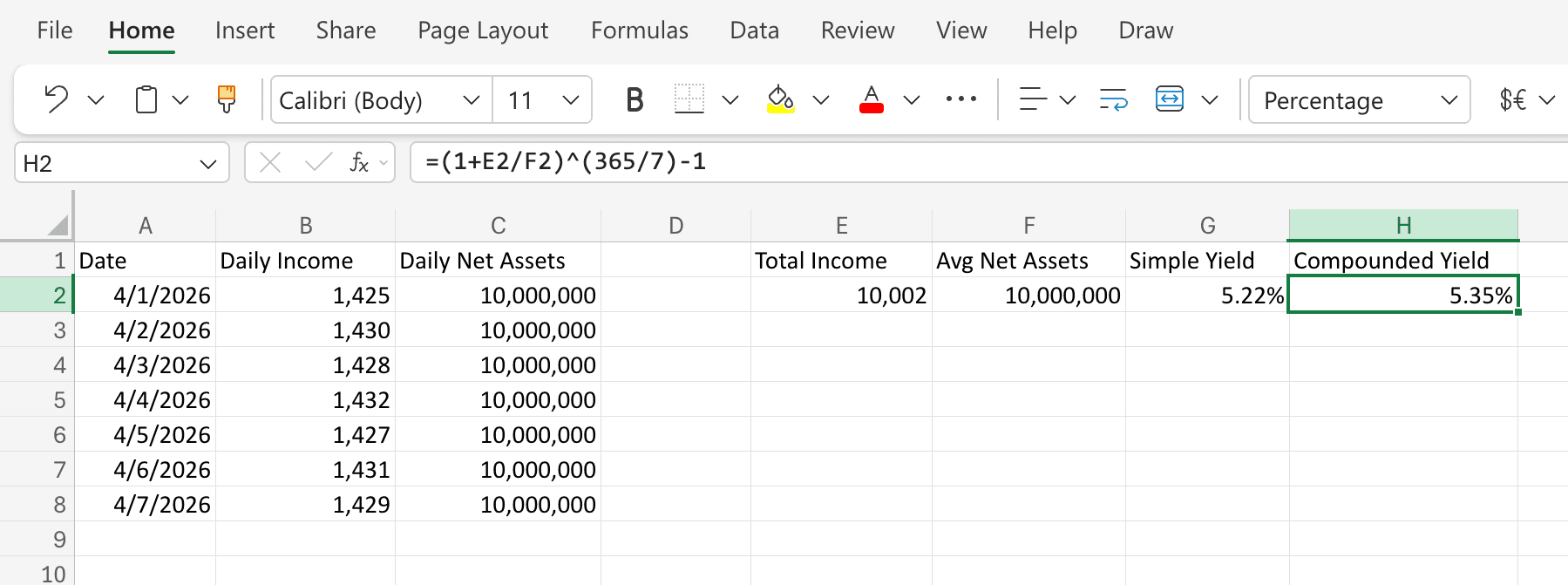The width and height of the screenshot is (1568, 585).
Task: Select column A header
Action: [x=146, y=226]
